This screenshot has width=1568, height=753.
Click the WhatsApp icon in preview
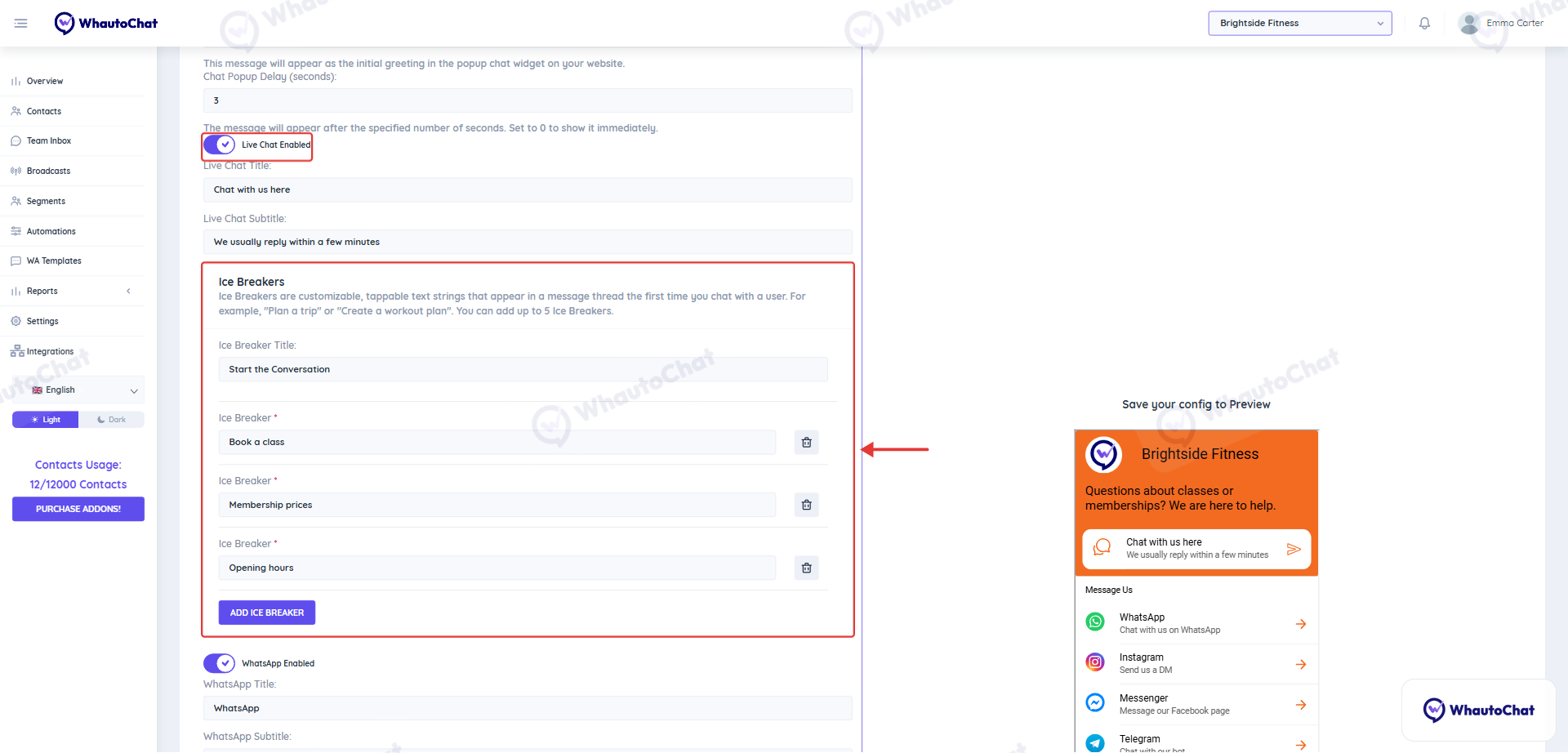(1095, 622)
